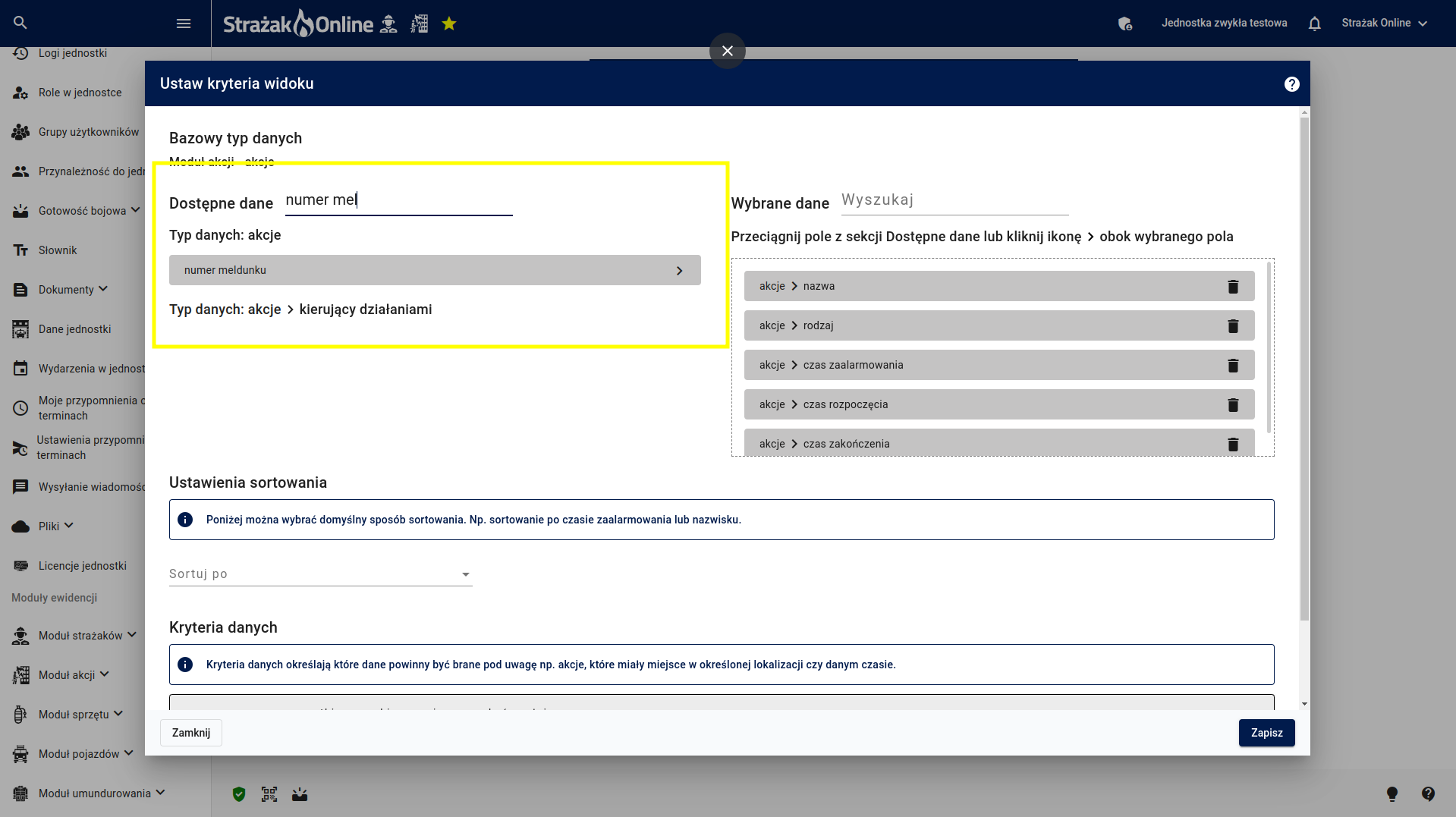Click the search magnifier icon

click(20, 23)
